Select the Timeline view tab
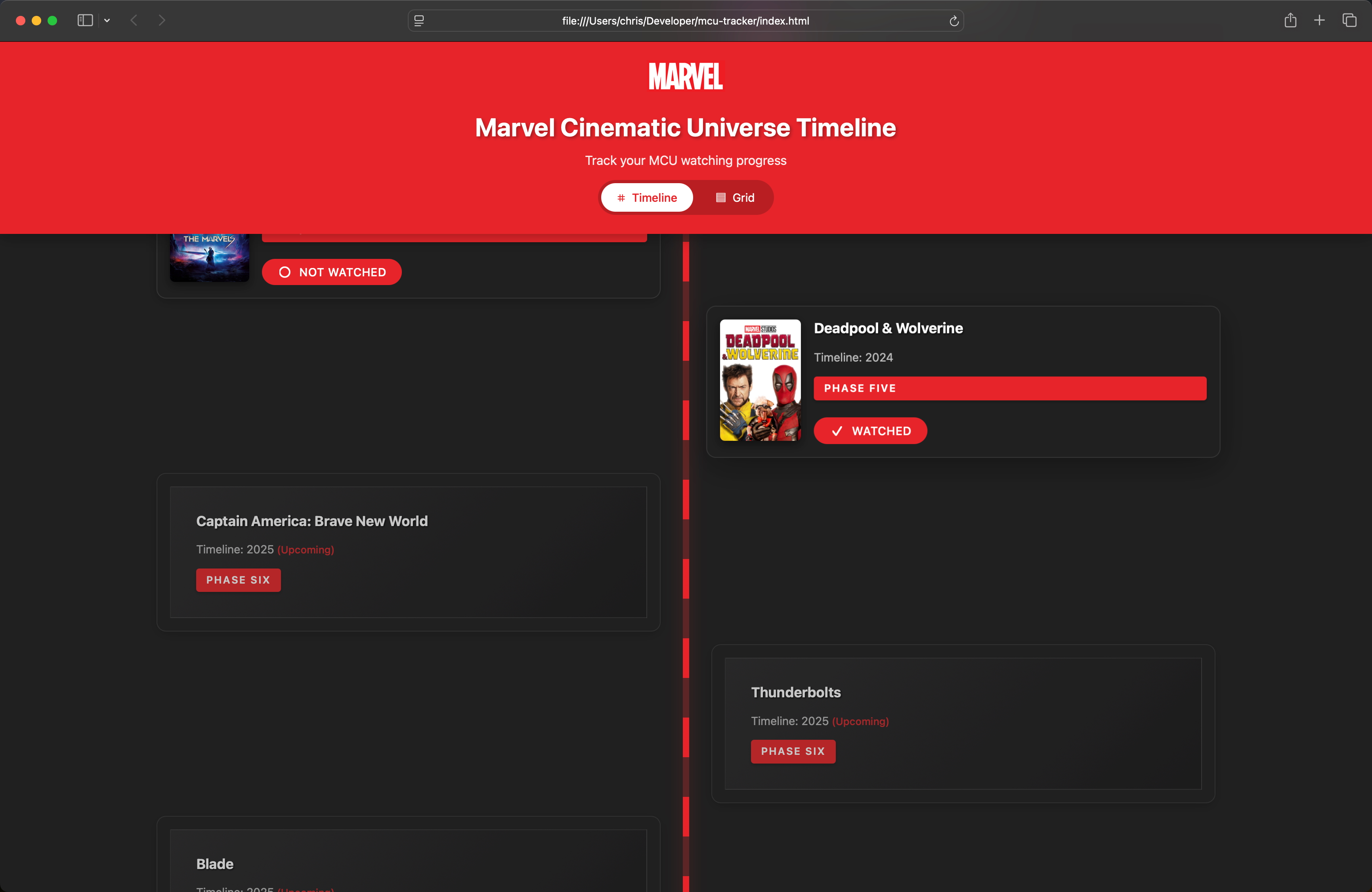The width and height of the screenshot is (1372, 892). 647,198
